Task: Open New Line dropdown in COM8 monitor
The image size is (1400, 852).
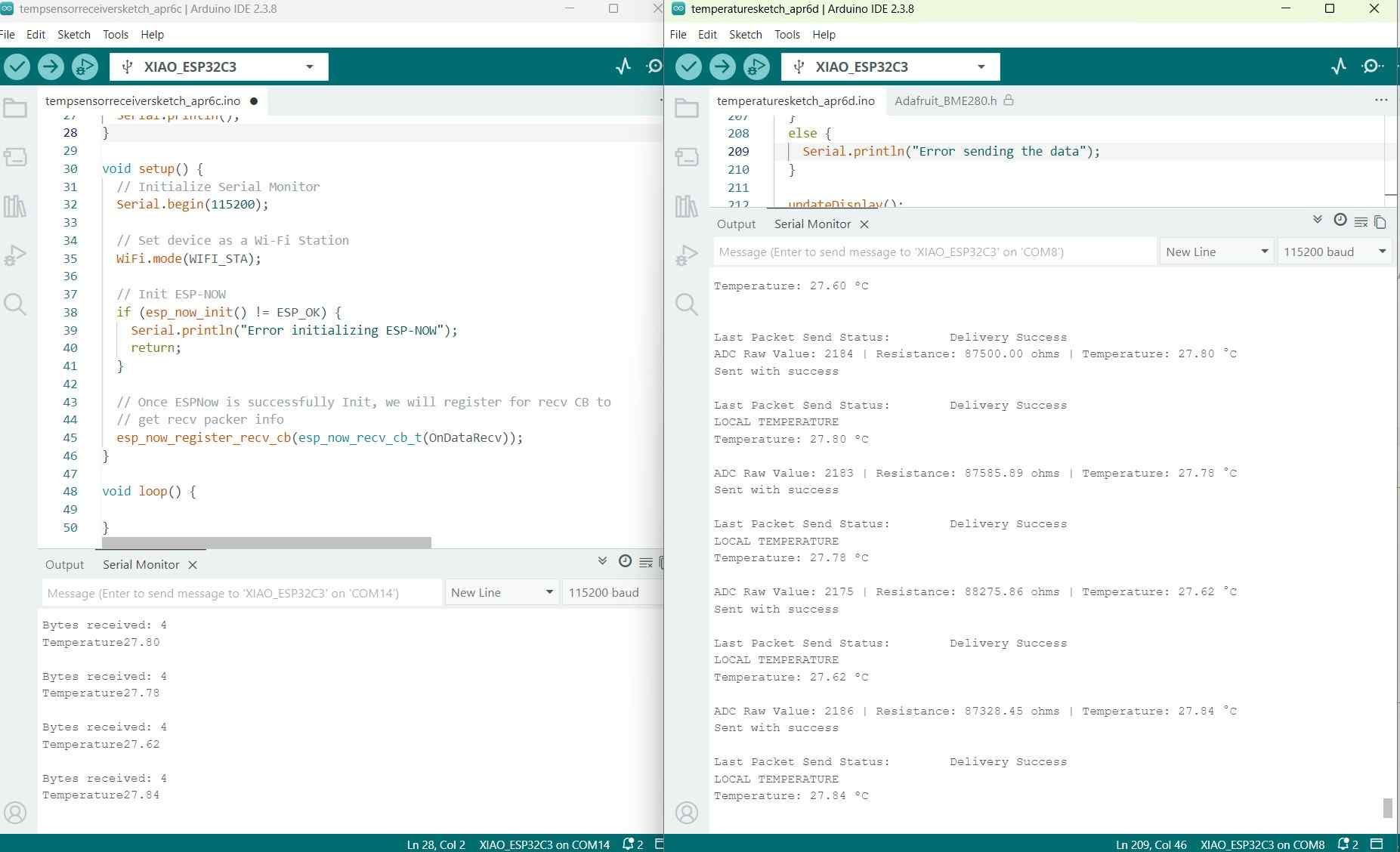Action: (1216, 252)
